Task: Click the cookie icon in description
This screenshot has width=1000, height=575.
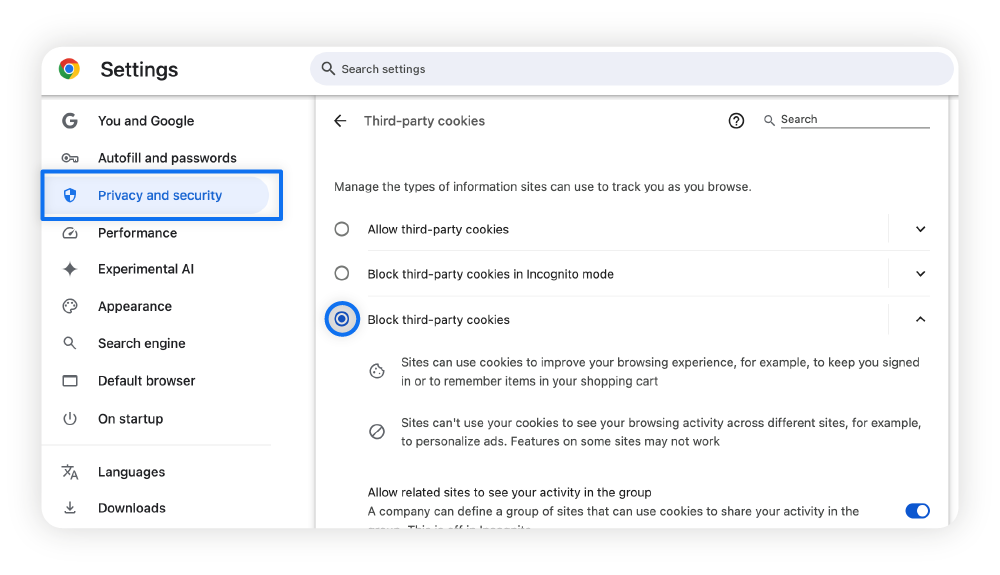Action: click(x=377, y=371)
